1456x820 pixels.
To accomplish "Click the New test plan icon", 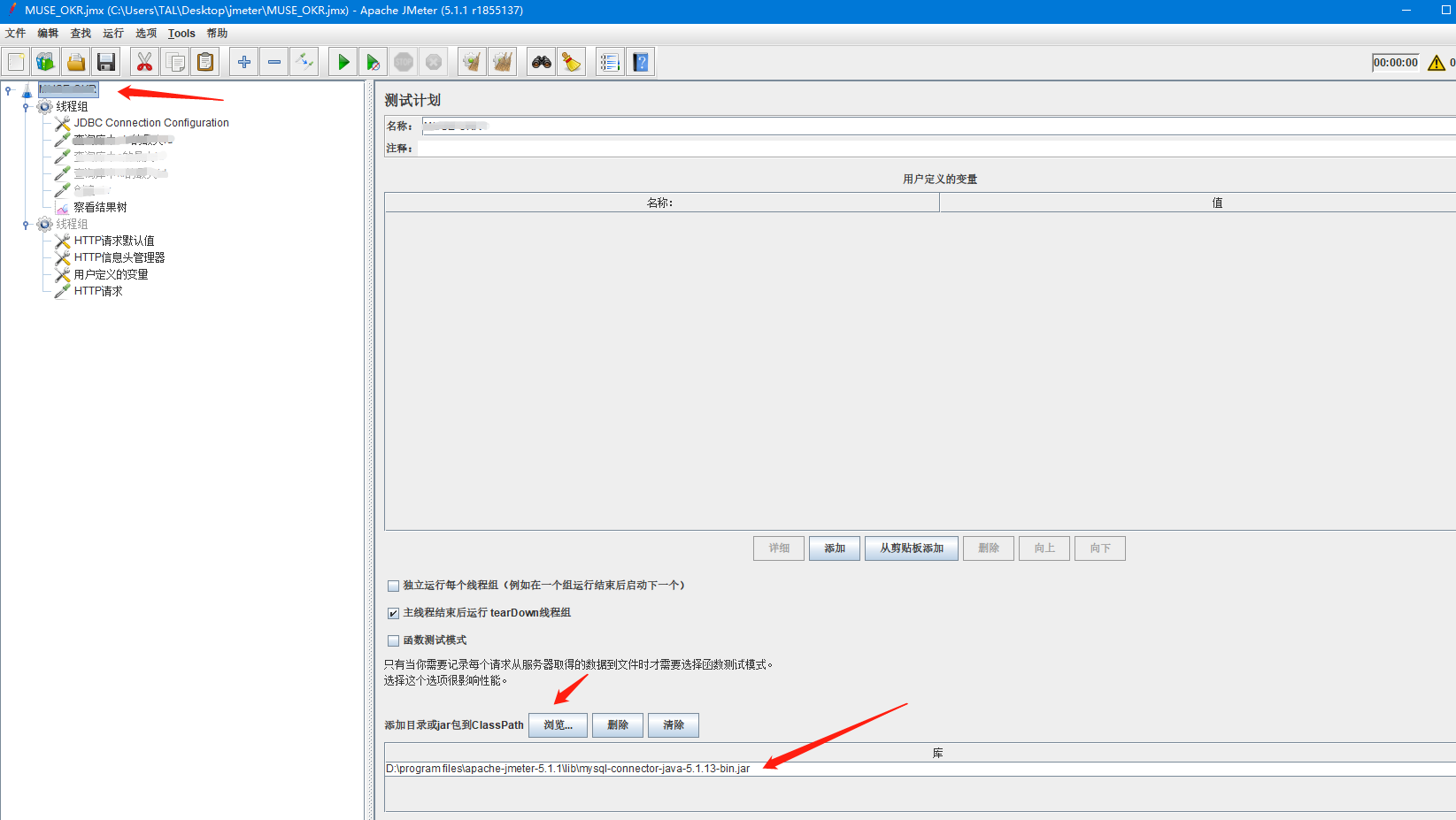I will click(16, 62).
